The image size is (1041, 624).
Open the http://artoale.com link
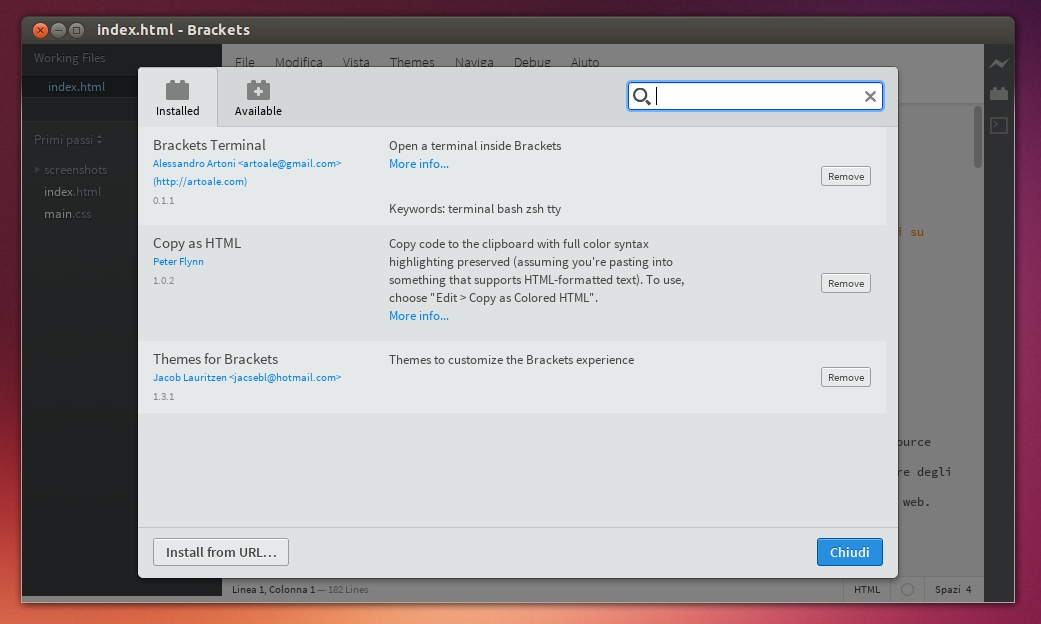click(200, 181)
